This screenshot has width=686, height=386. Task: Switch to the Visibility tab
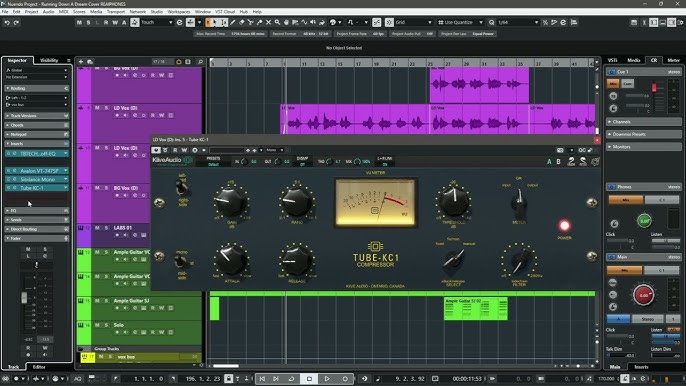[x=49, y=60]
